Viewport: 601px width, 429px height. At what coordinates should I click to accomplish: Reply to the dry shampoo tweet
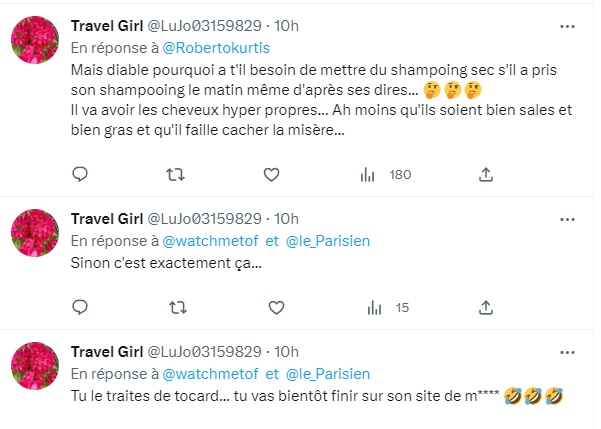[x=82, y=175]
